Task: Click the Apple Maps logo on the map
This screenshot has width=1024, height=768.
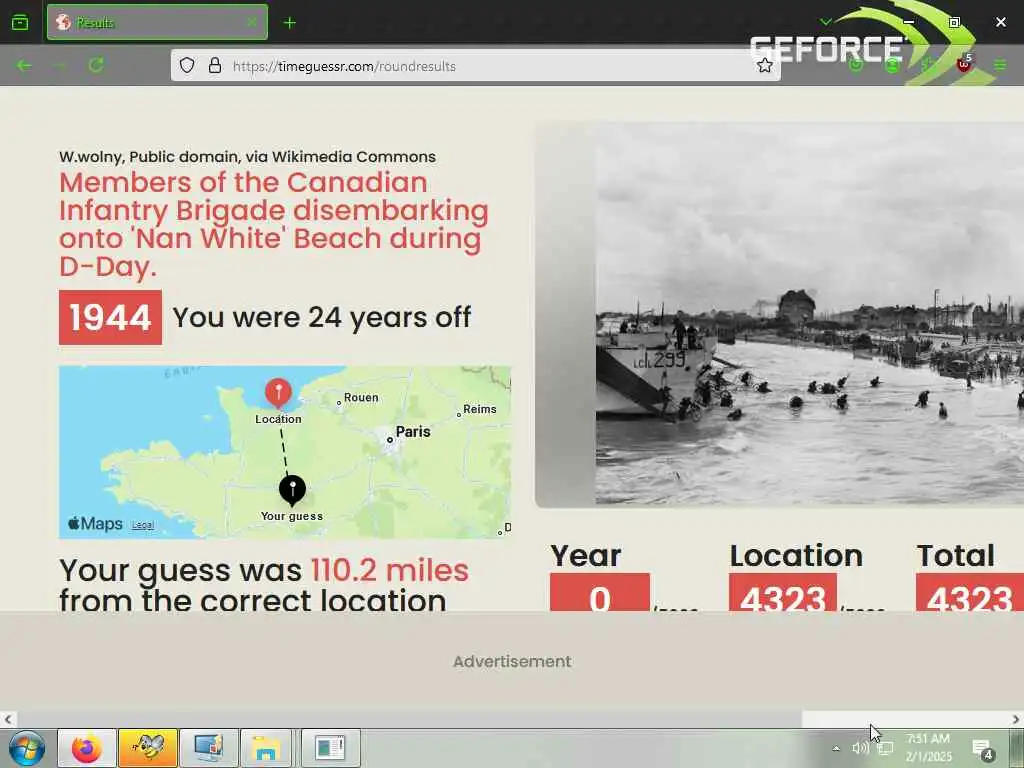Action: pyautogui.click(x=95, y=524)
